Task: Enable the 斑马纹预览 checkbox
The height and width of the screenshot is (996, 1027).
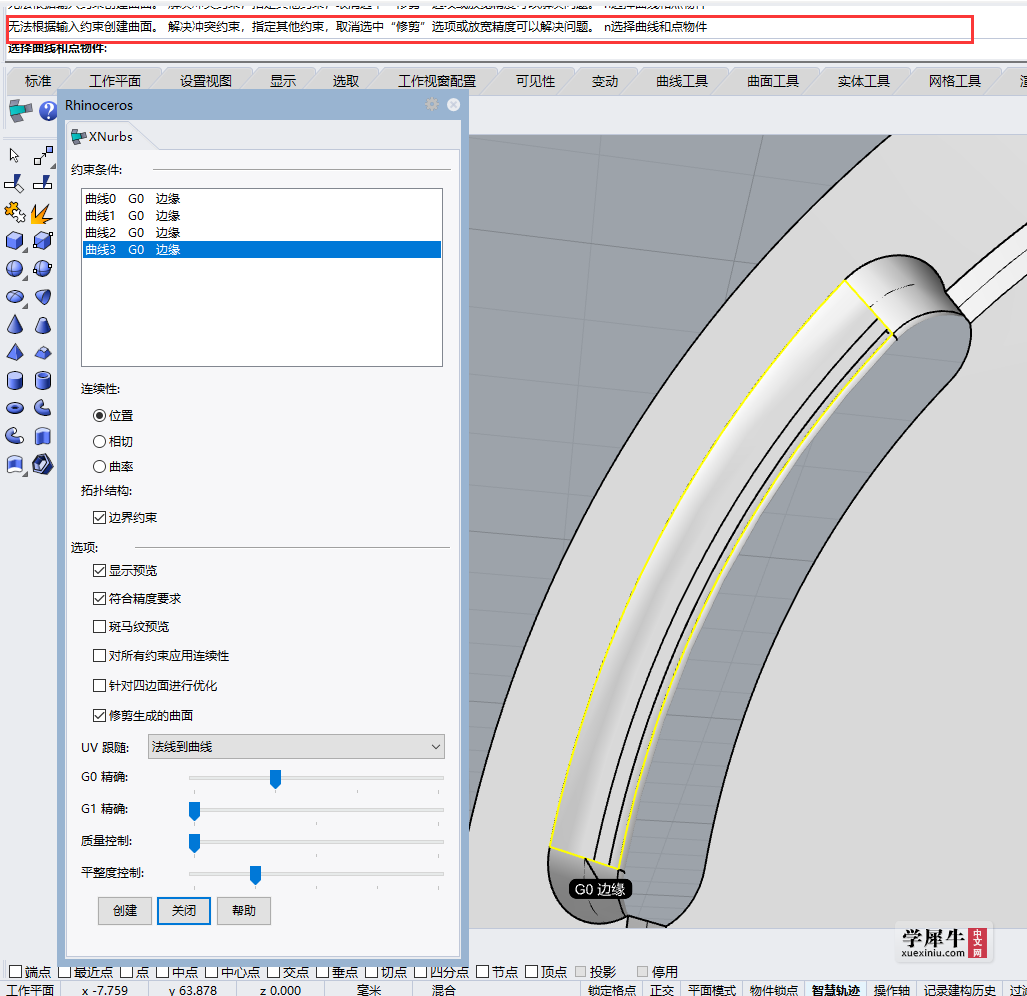Action: coord(100,627)
